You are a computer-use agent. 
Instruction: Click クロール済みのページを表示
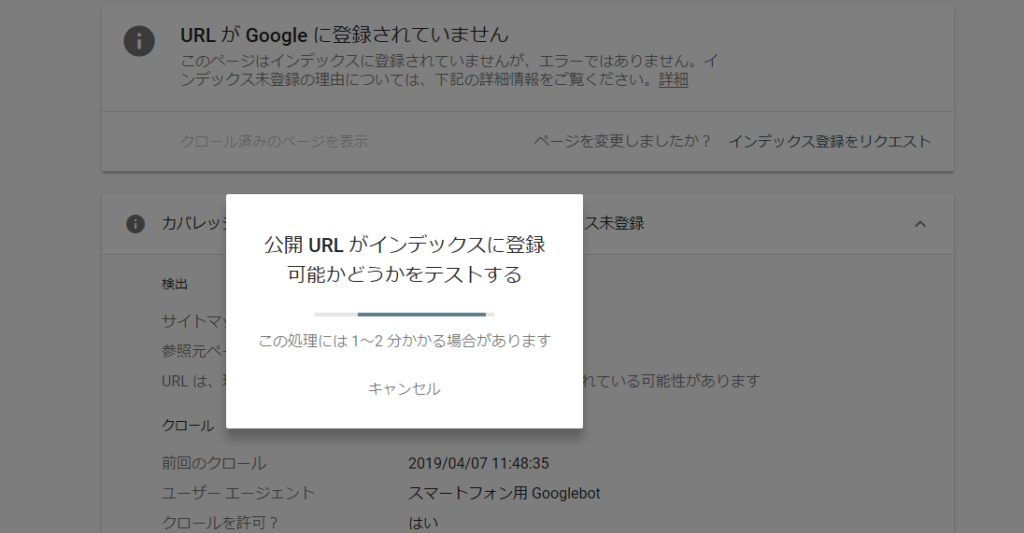(x=274, y=141)
